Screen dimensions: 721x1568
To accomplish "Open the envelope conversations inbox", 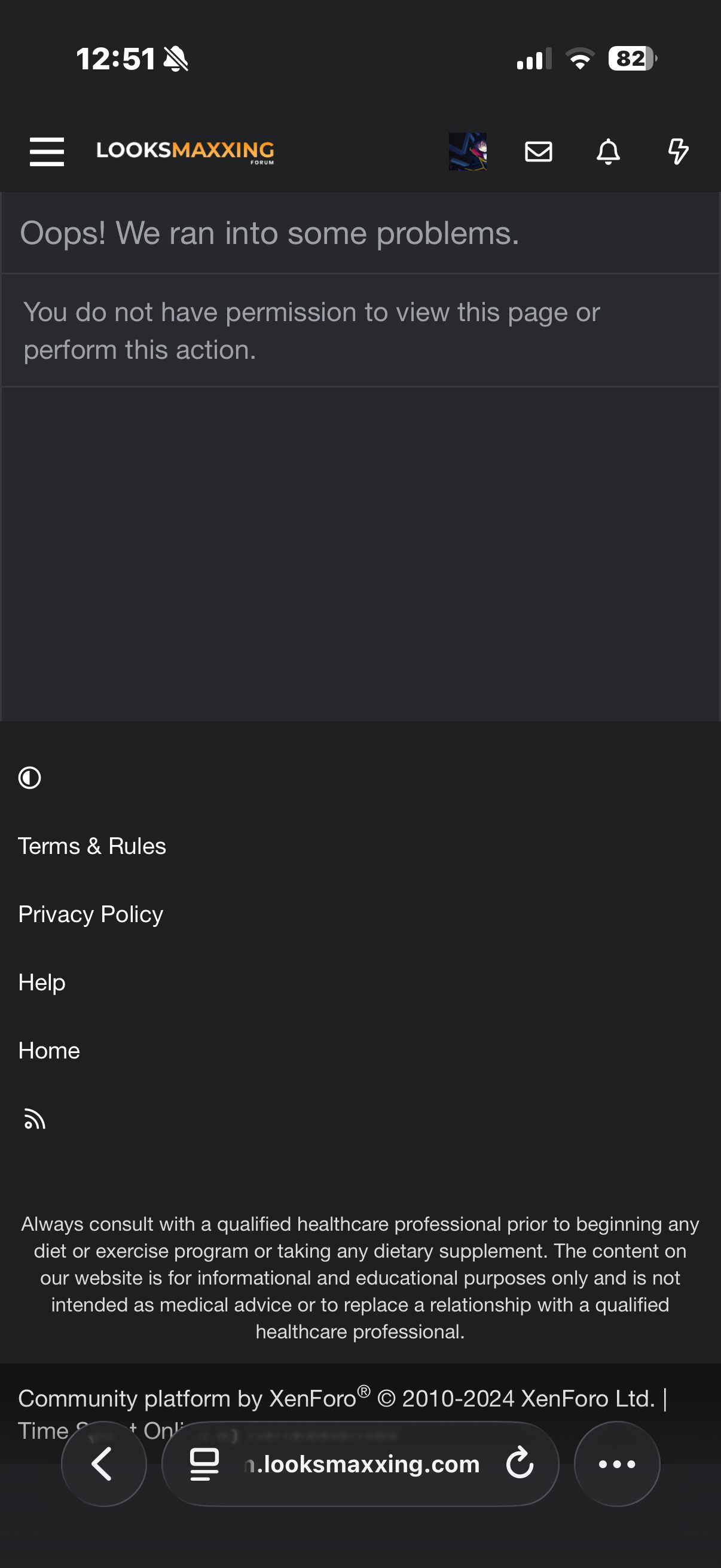I will pyautogui.click(x=539, y=151).
